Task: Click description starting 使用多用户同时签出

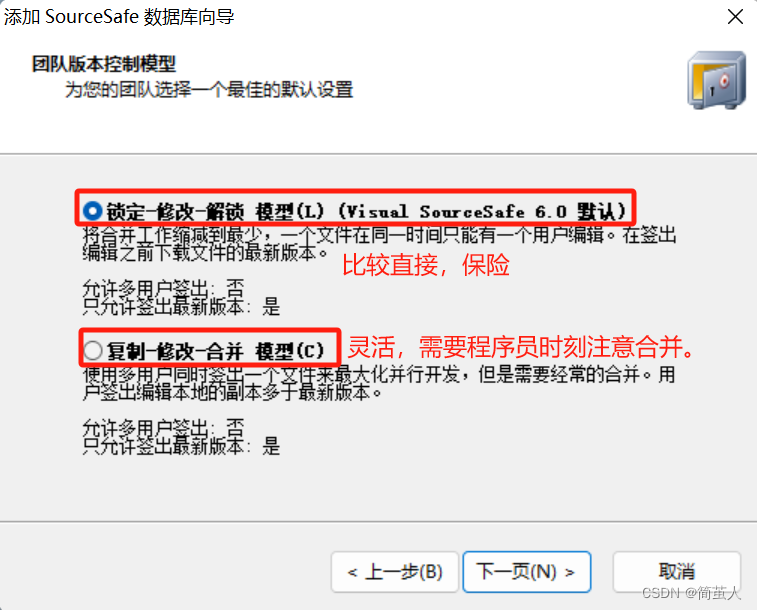Action: [378, 383]
